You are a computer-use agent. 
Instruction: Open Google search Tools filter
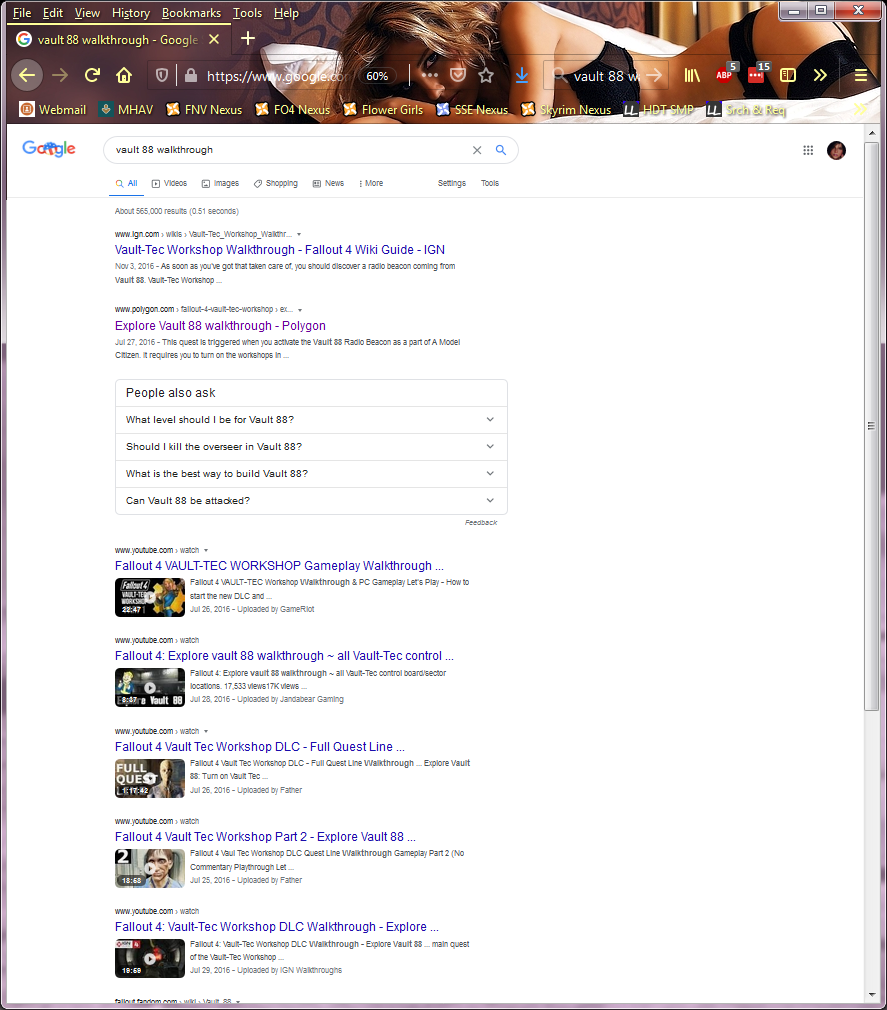click(x=490, y=184)
